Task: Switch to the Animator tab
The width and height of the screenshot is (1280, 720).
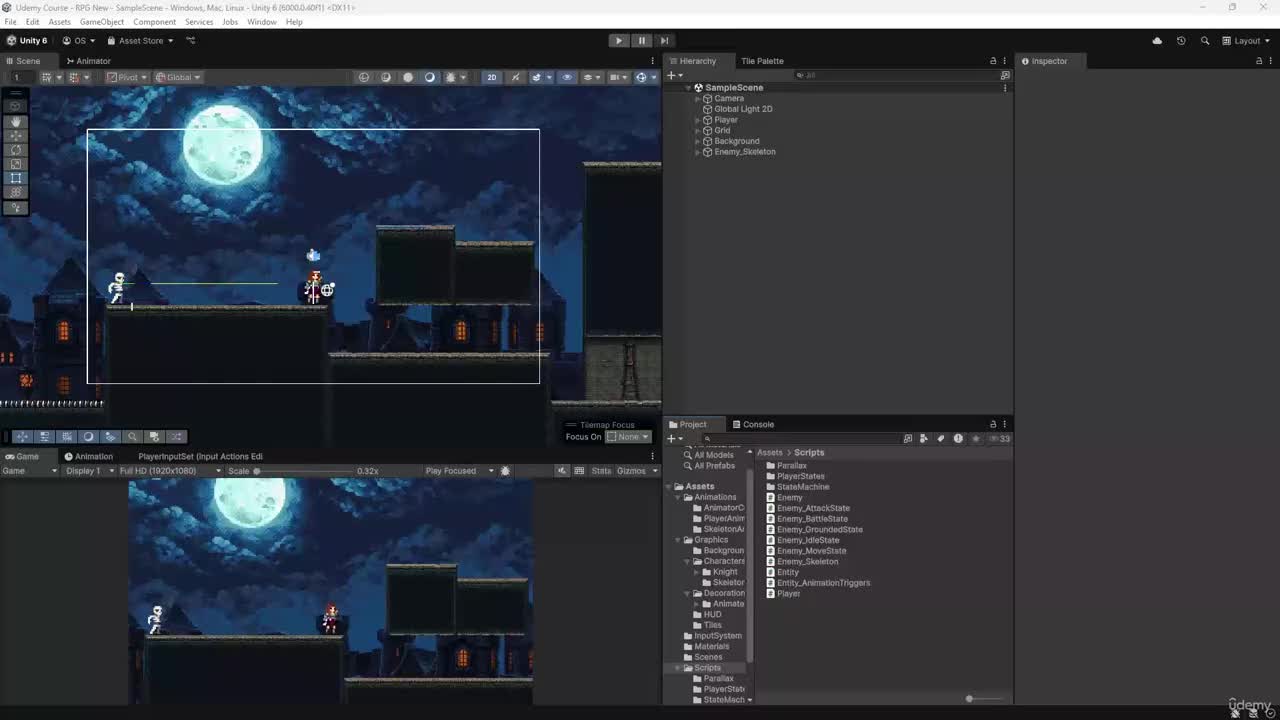Action: tap(88, 61)
